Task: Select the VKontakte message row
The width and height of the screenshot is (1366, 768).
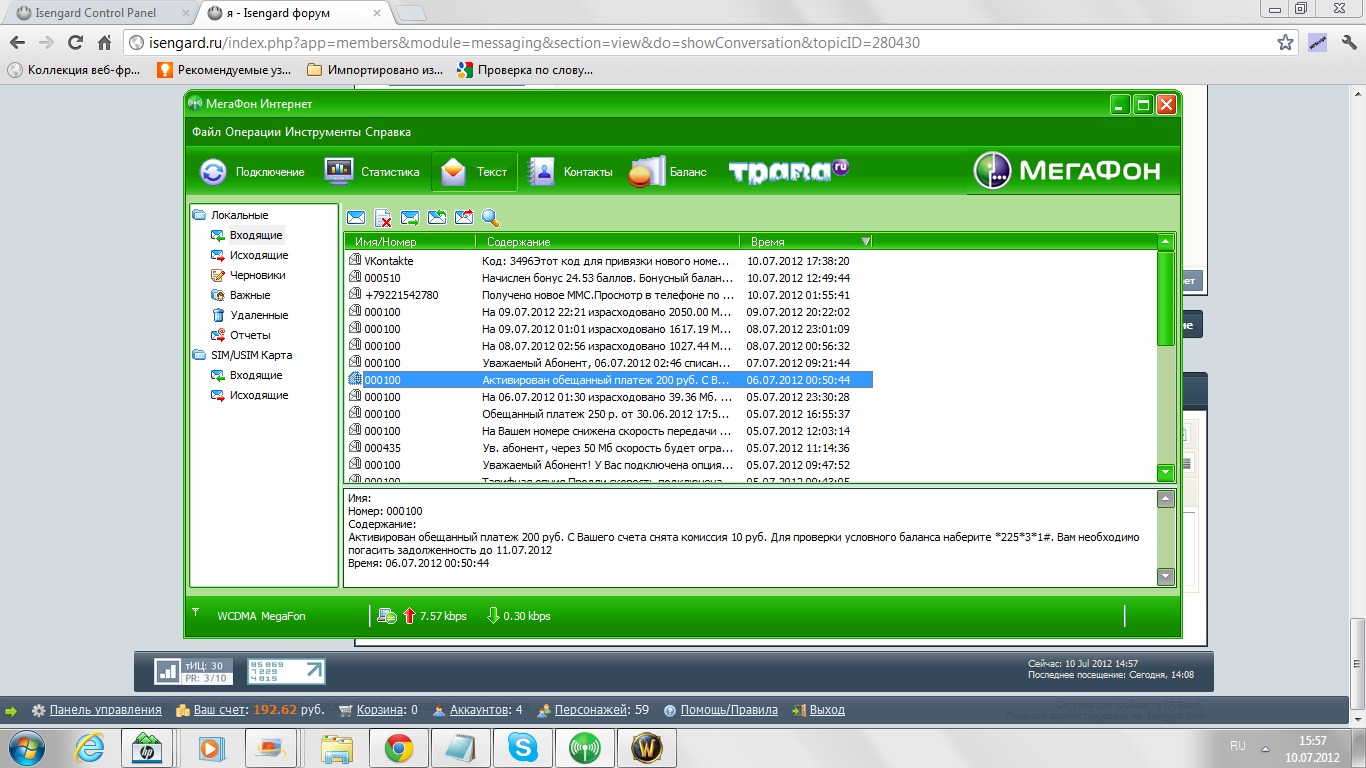Action: coord(610,261)
